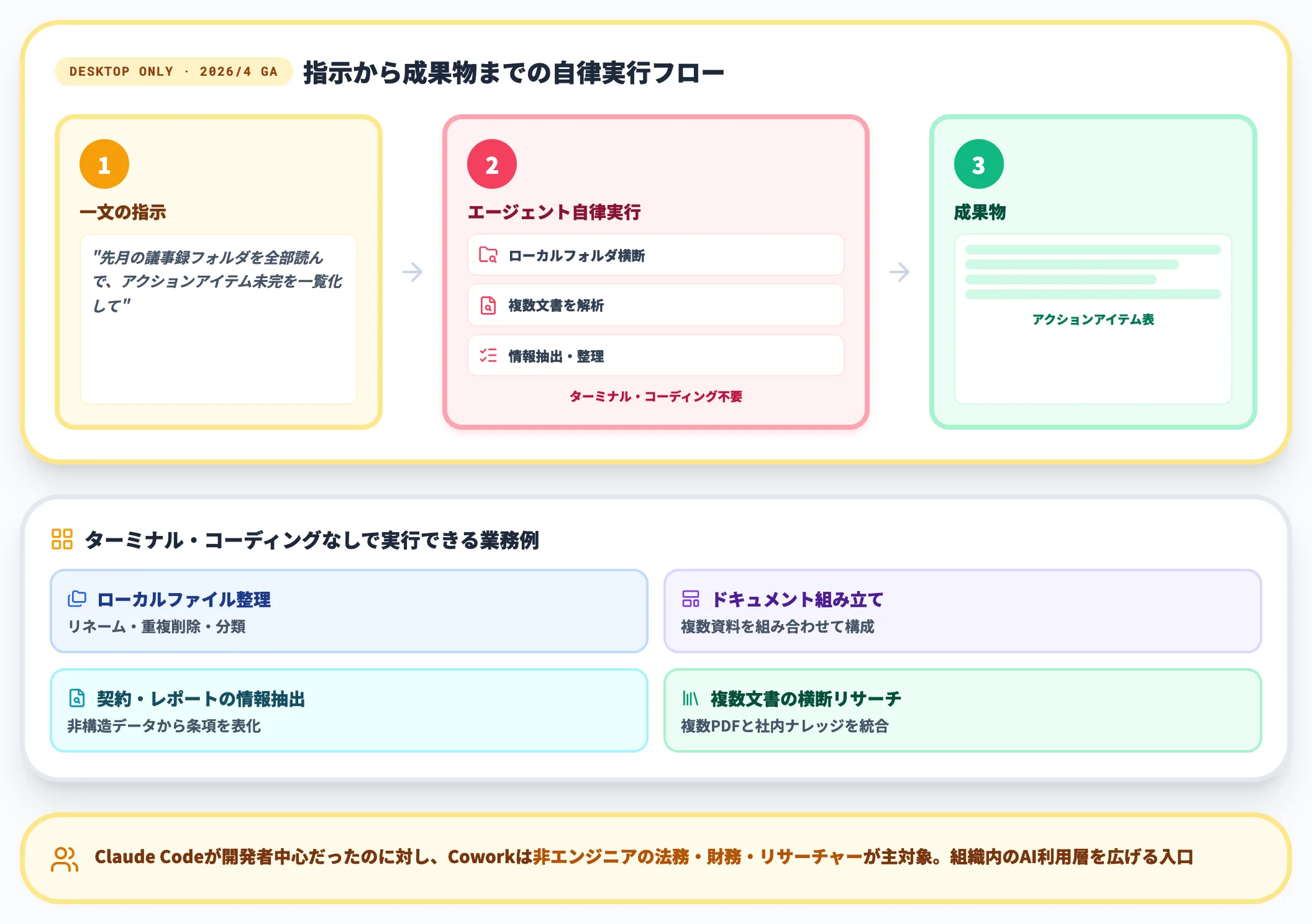The height and width of the screenshot is (924, 1312).
Task: Select the 複数文書の横断リサーチ card title
Action: 806,699
